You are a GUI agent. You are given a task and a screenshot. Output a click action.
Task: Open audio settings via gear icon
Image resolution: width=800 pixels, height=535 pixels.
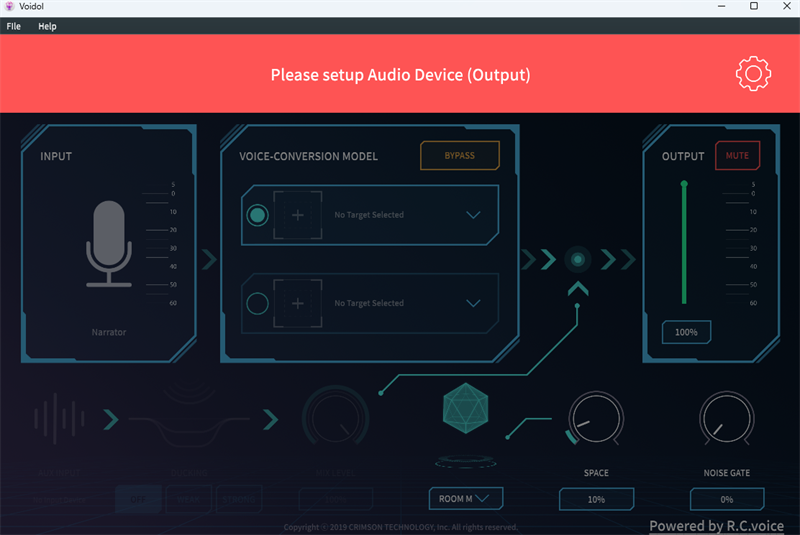[753, 74]
